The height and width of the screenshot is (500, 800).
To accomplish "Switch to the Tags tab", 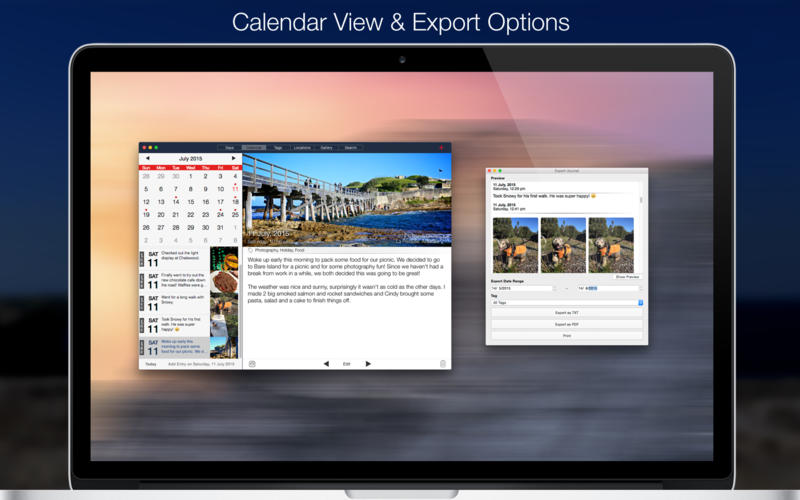I will pos(278,147).
